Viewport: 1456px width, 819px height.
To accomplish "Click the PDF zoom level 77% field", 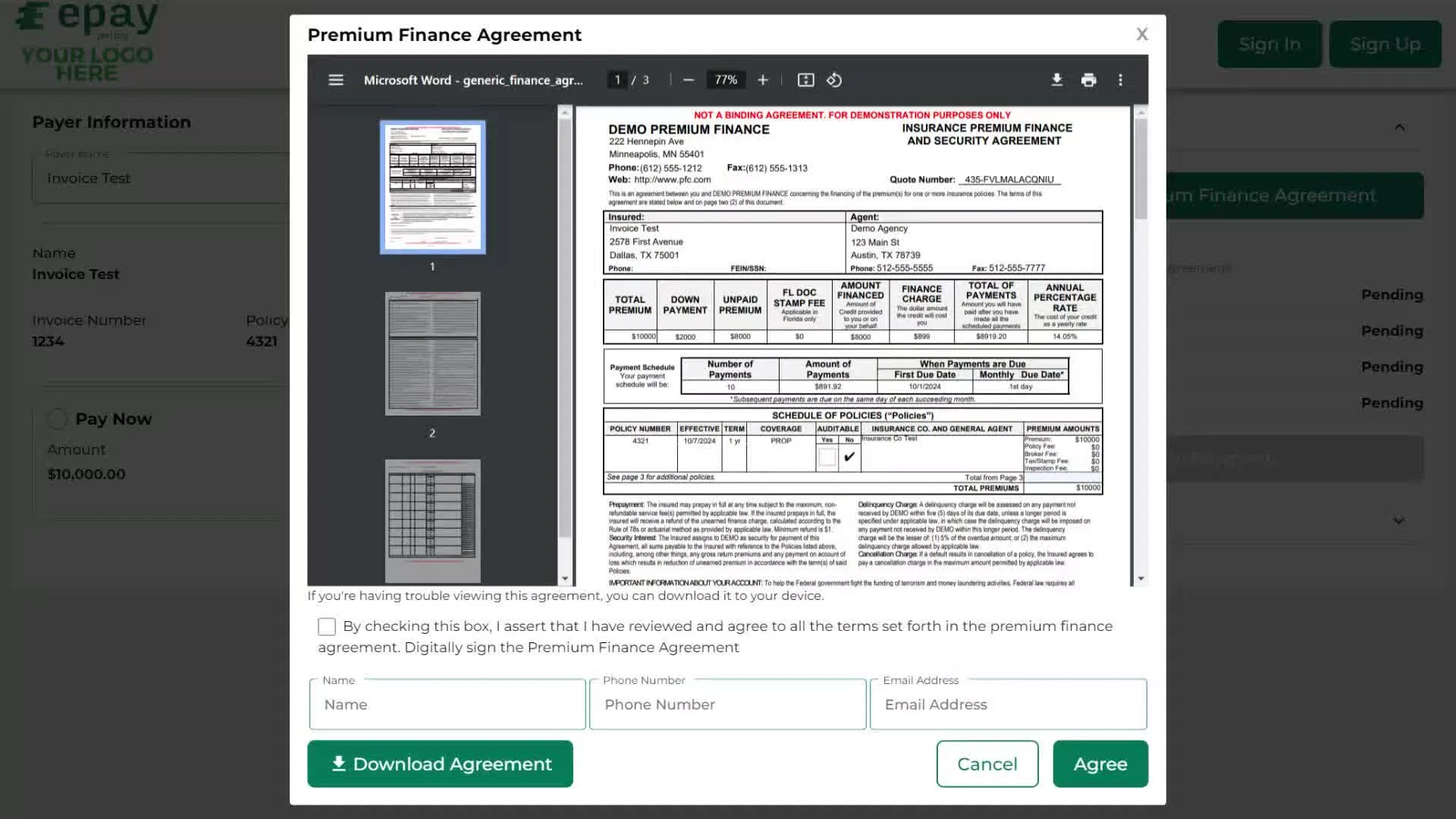I will [726, 80].
